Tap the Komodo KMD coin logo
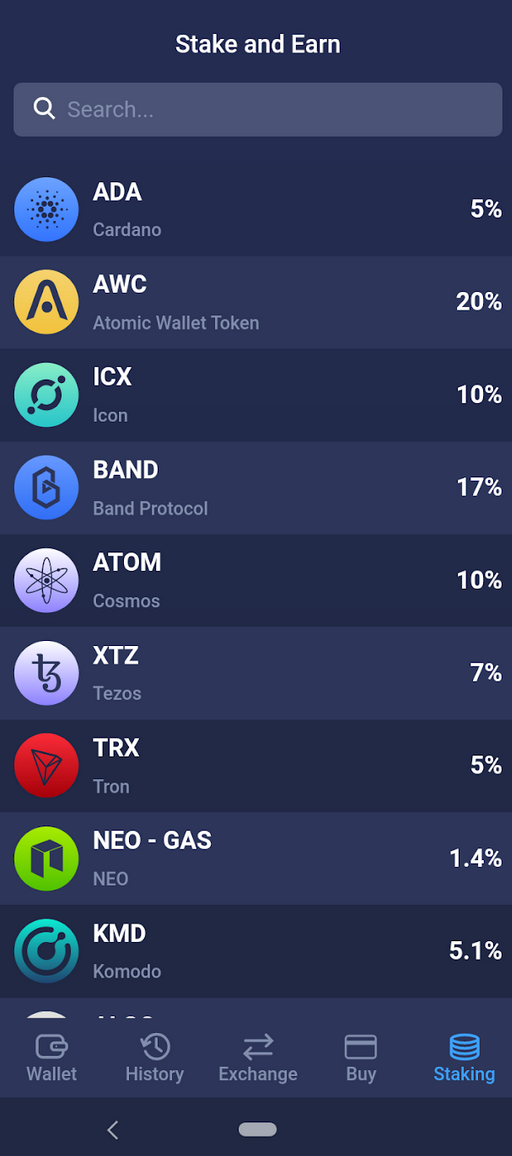 click(46, 951)
